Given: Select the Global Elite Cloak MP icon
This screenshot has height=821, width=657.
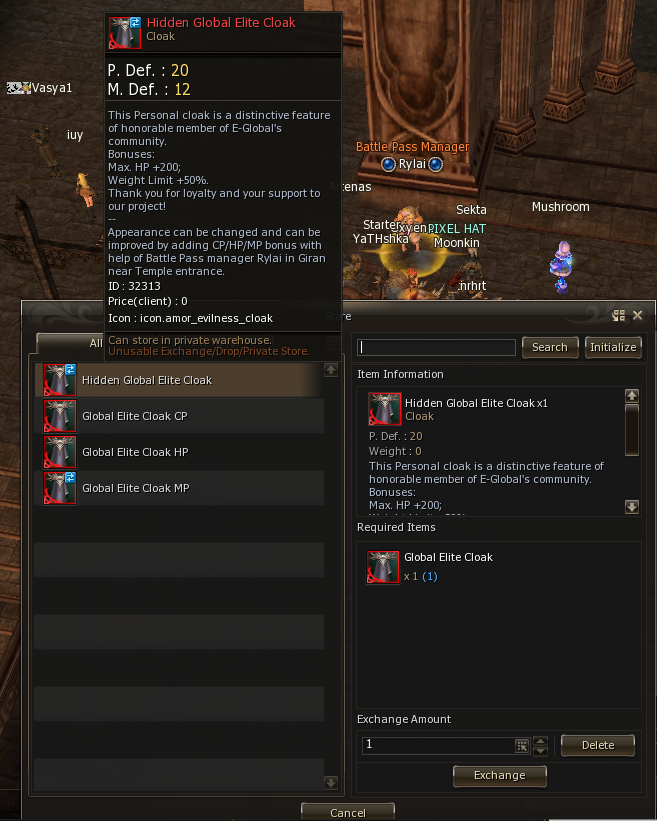Looking at the screenshot, I should (60, 488).
